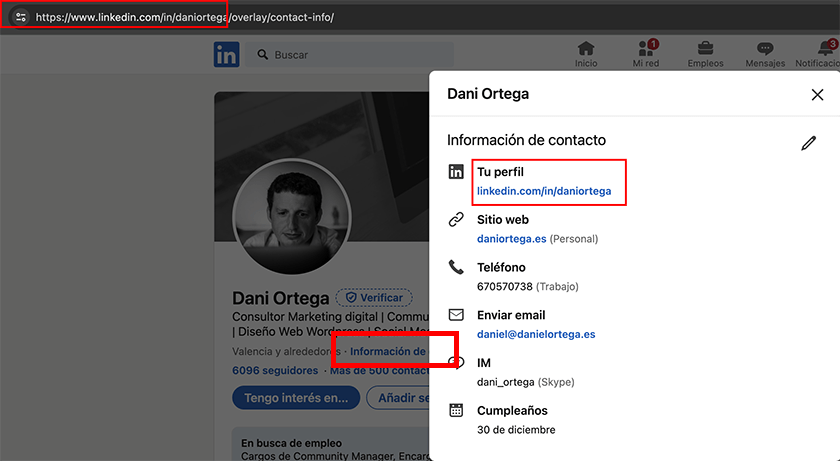Open the Inicio home icon
Screen dimensions: 840x461
pyautogui.click(x=586, y=49)
